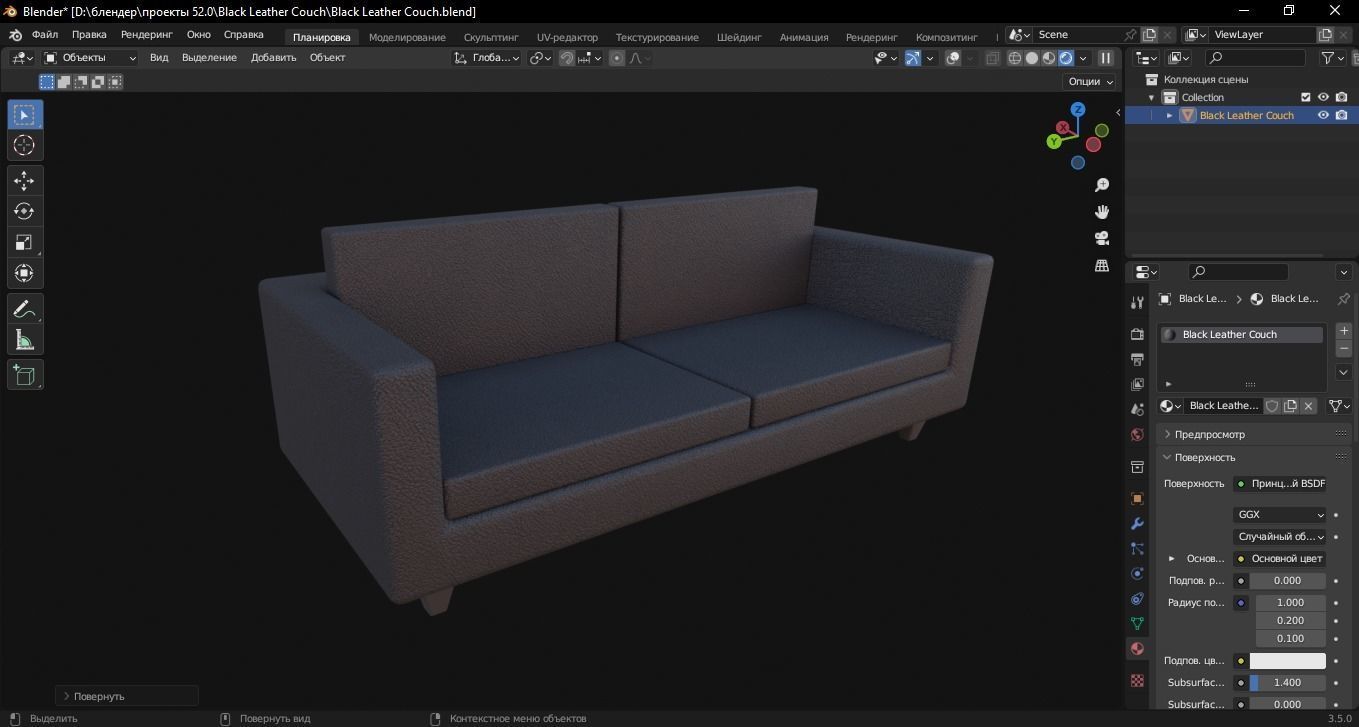Pause rendered preview in viewport header
Image resolution: width=1359 pixels, height=727 pixels.
pos(1106,58)
